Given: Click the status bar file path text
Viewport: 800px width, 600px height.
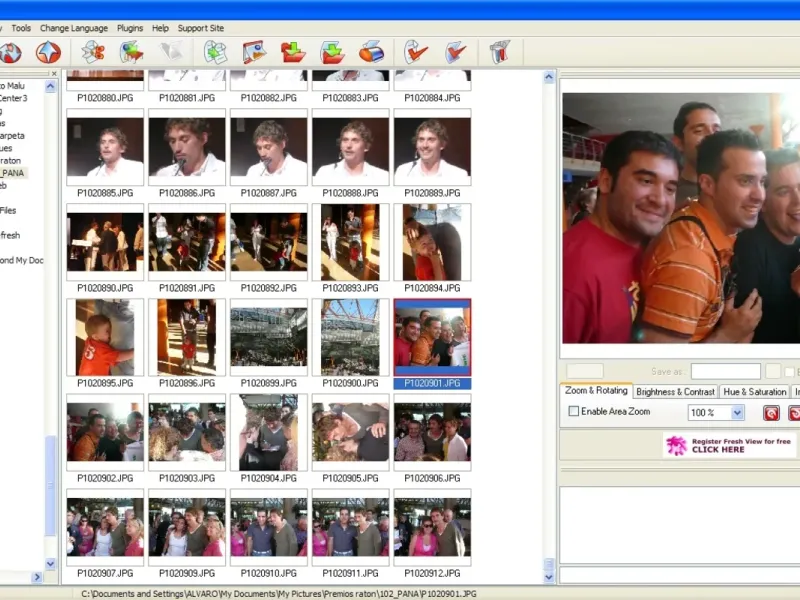Looking at the screenshot, I should (x=279, y=593).
